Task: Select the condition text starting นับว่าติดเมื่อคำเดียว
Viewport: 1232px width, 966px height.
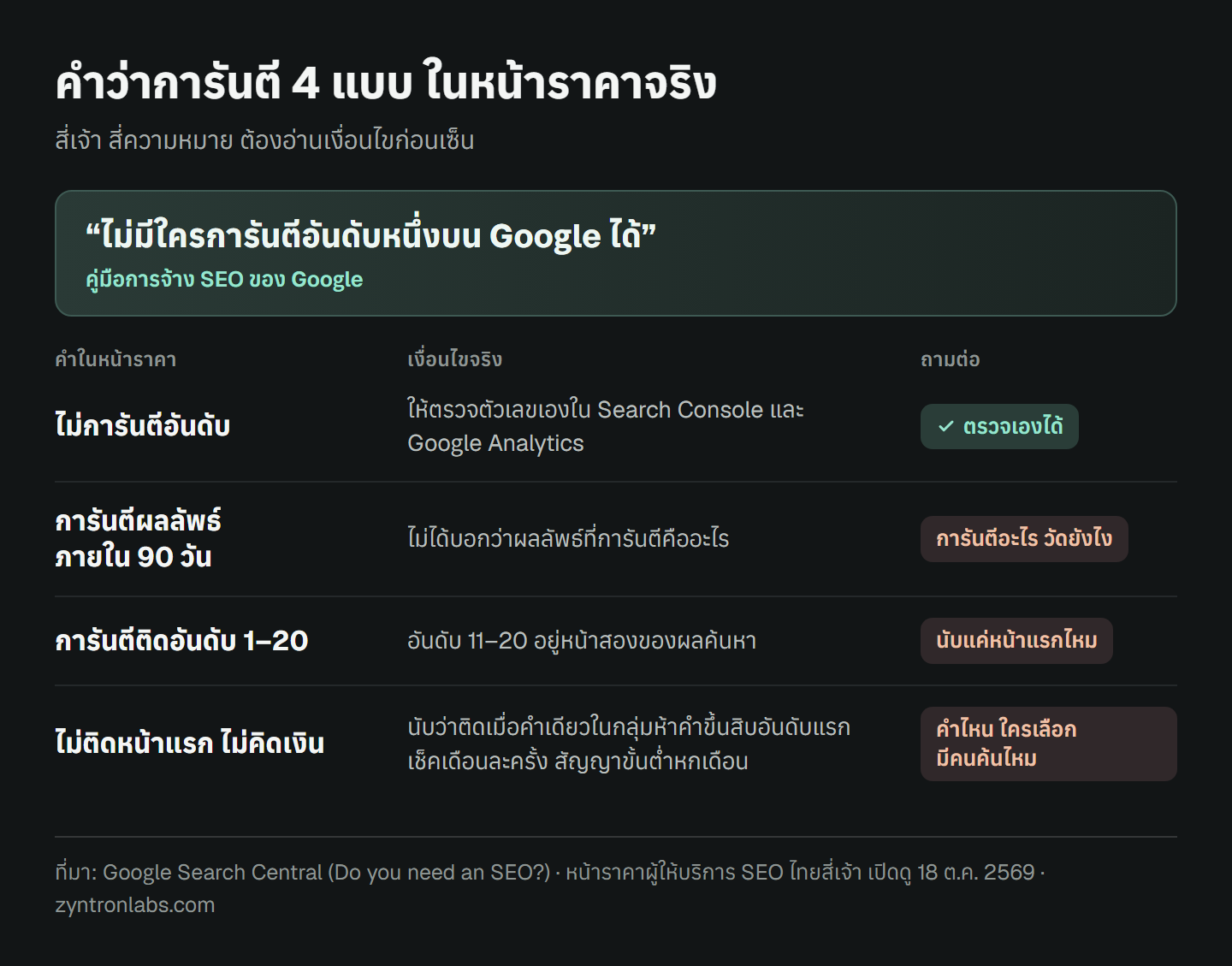Action: click(629, 744)
